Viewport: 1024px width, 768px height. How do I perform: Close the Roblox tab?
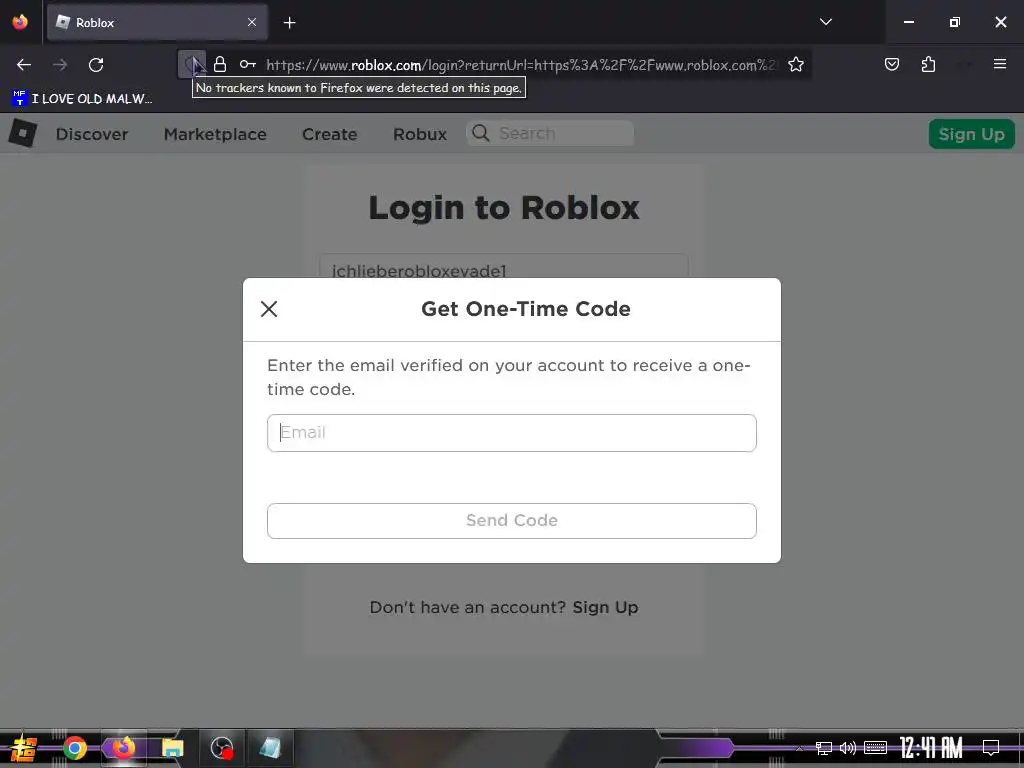[252, 22]
